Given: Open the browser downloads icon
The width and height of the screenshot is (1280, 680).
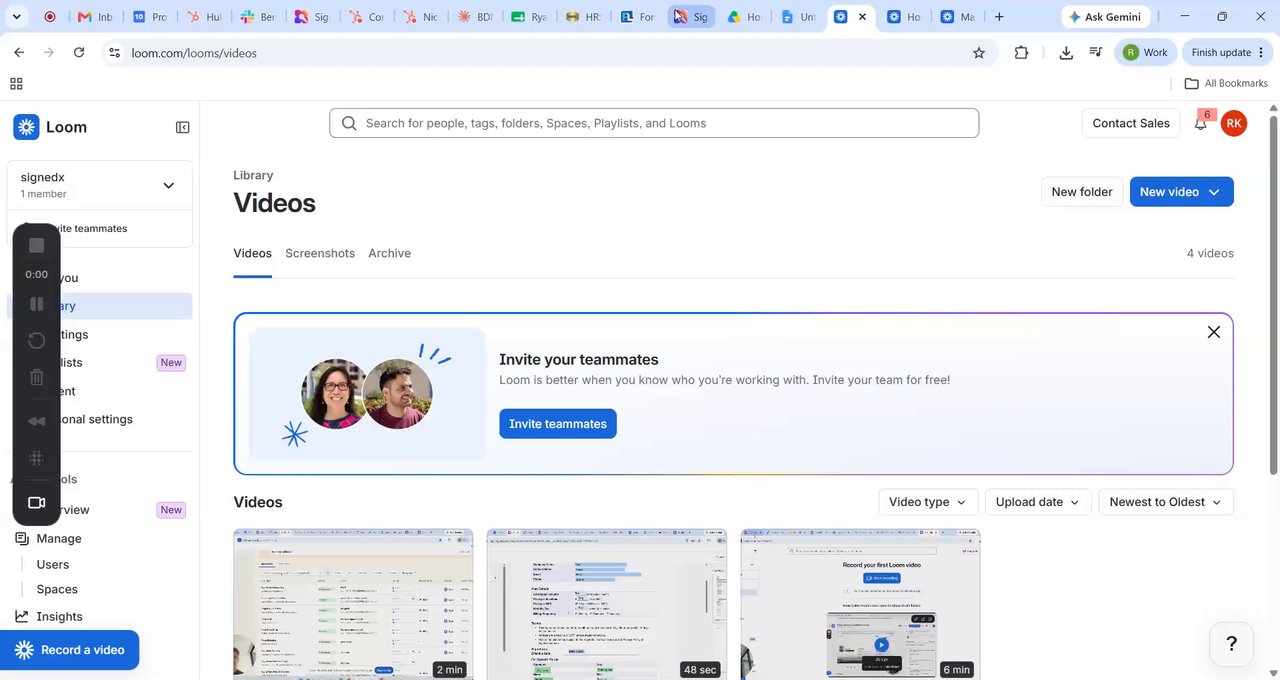Looking at the screenshot, I should pos(1066,53).
